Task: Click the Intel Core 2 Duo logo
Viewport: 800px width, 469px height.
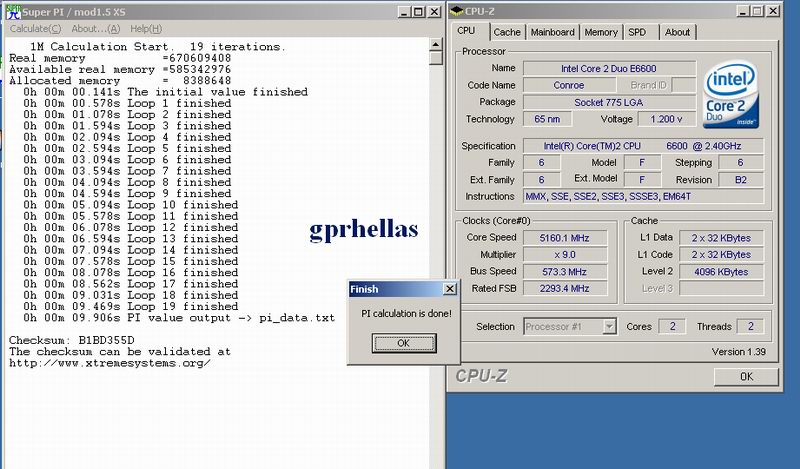Action: (x=731, y=94)
